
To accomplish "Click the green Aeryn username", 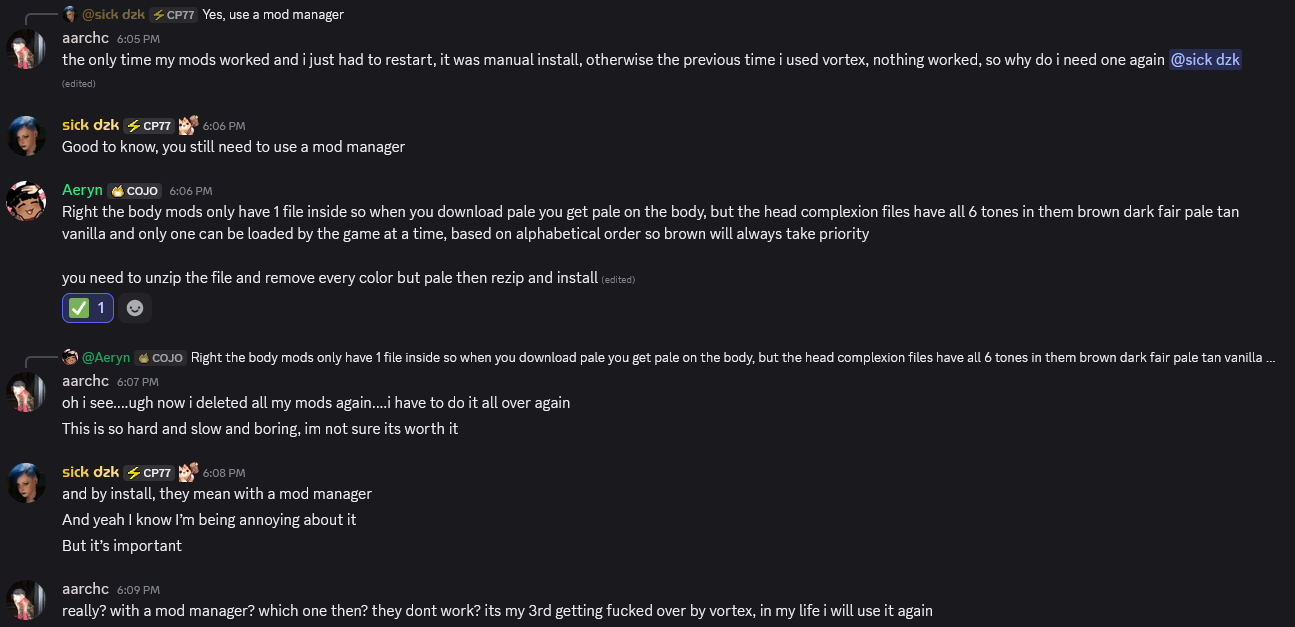I will pyautogui.click(x=82, y=190).
